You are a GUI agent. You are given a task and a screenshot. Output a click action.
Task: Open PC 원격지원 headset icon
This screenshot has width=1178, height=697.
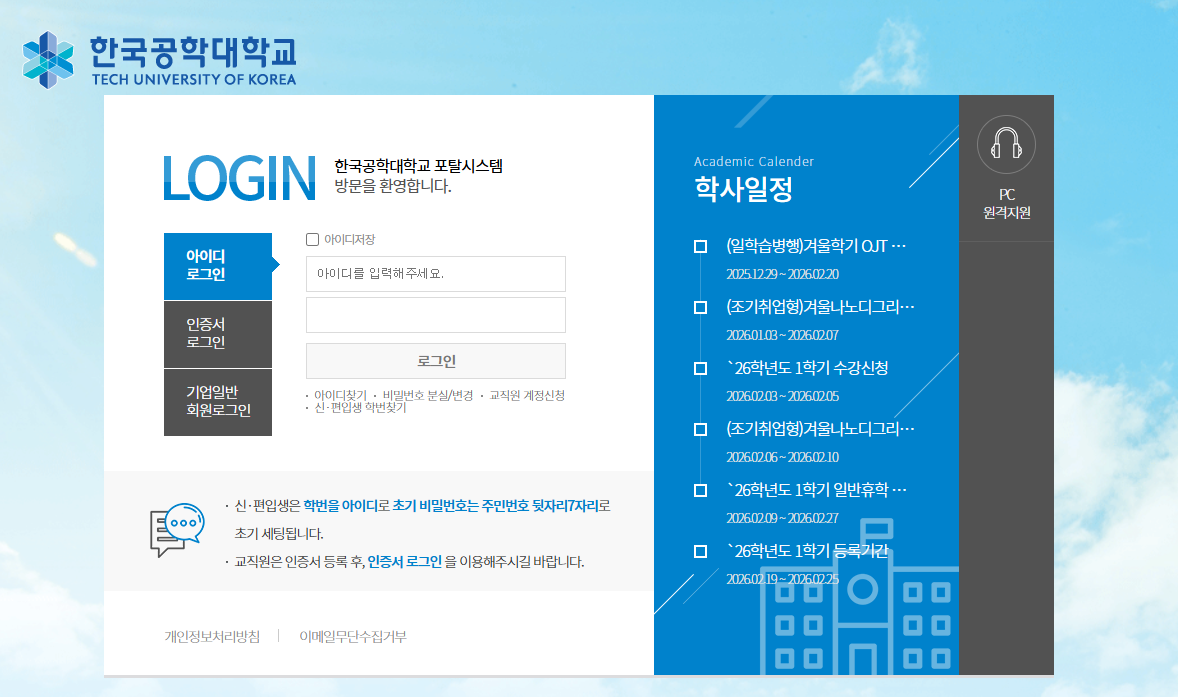click(x=1006, y=144)
